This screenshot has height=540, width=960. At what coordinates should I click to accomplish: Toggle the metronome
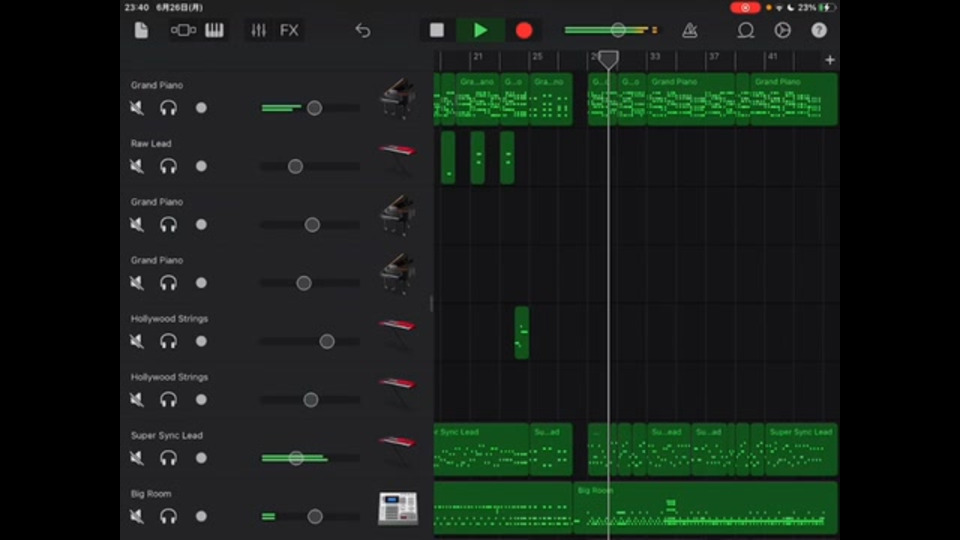tap(690, 30)
